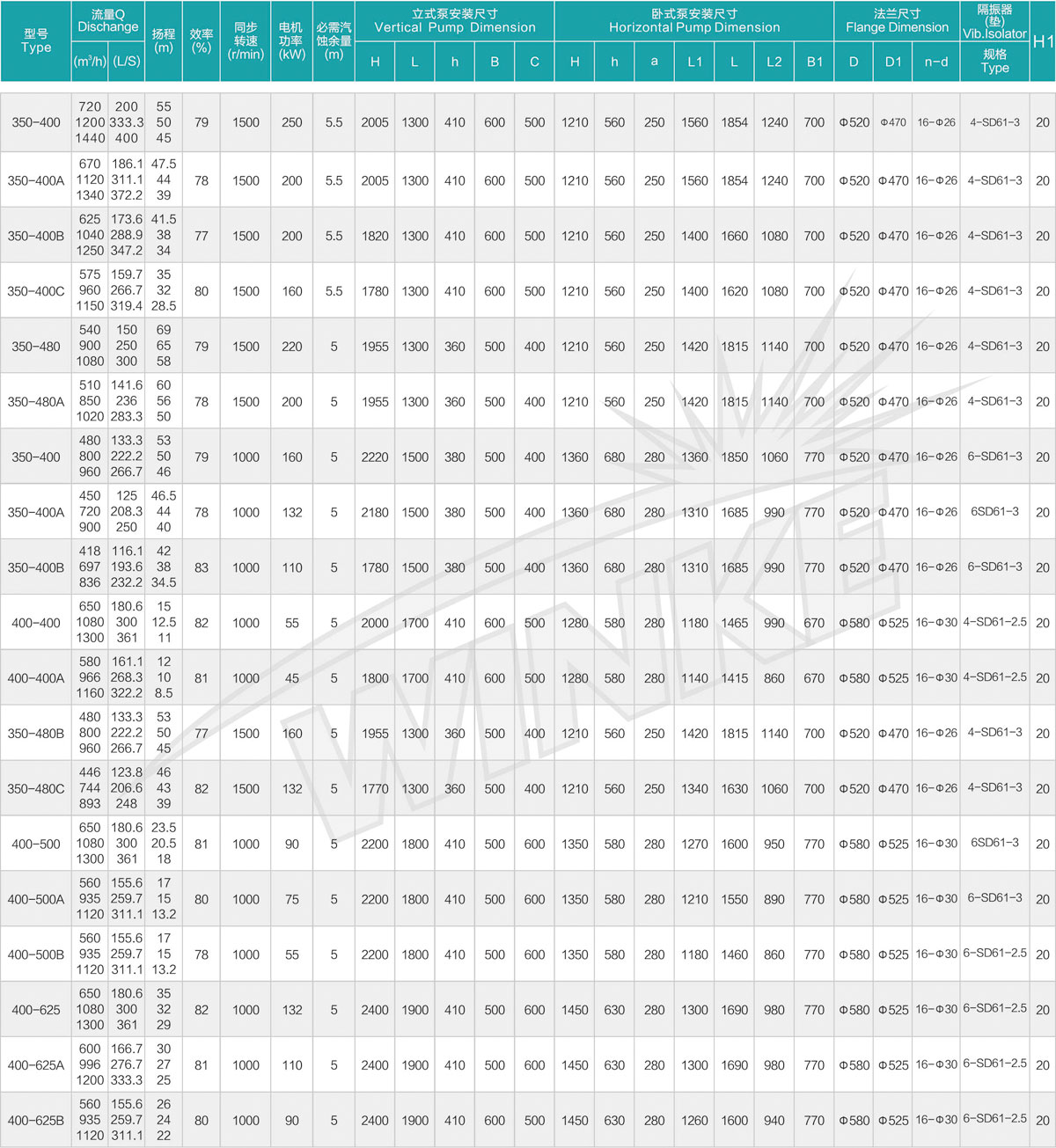Select the B1 column sub-header
The width and height of the screenshot is (1056, 1148).
click(814, 62)
